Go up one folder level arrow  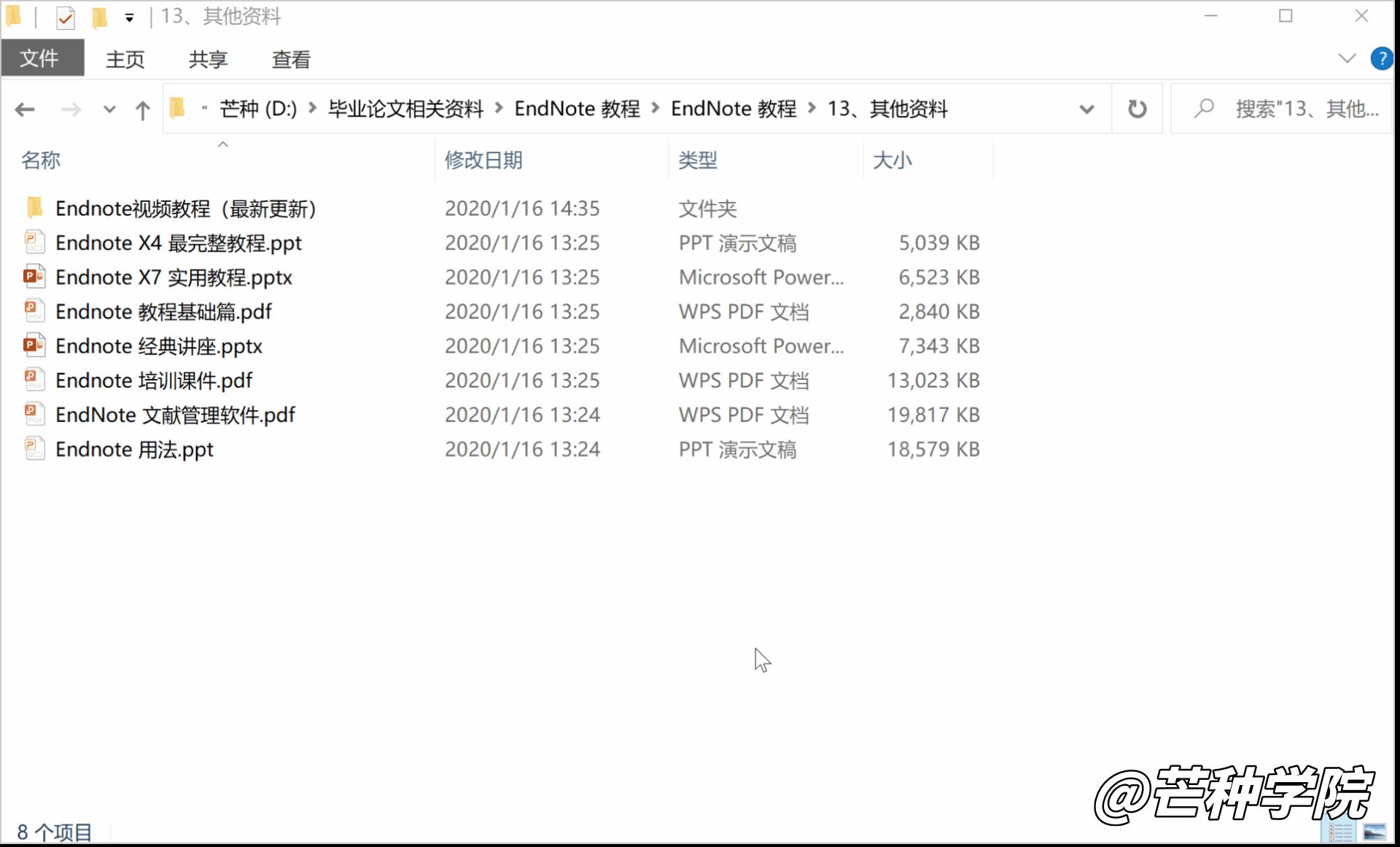[143, 110]
